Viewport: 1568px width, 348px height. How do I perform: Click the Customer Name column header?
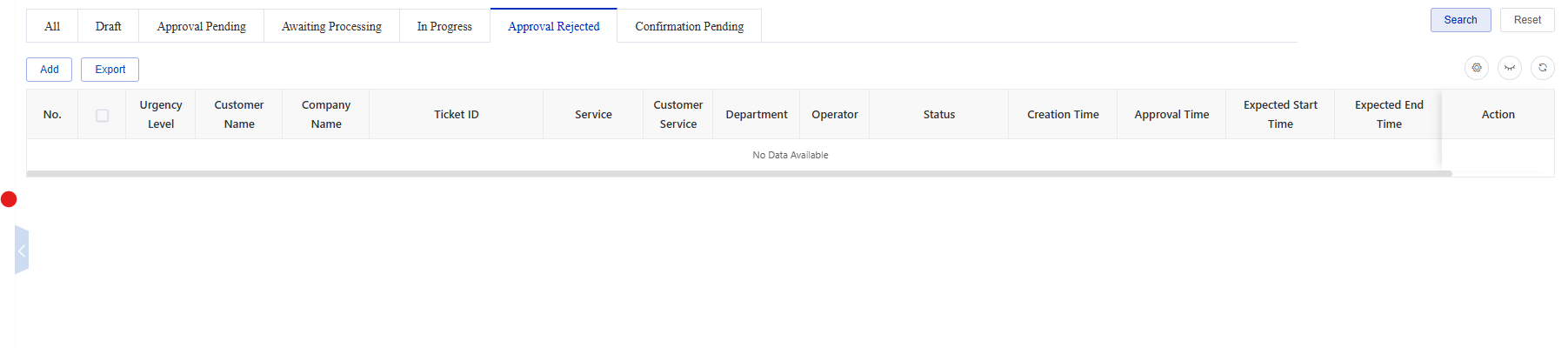(239, 114)
